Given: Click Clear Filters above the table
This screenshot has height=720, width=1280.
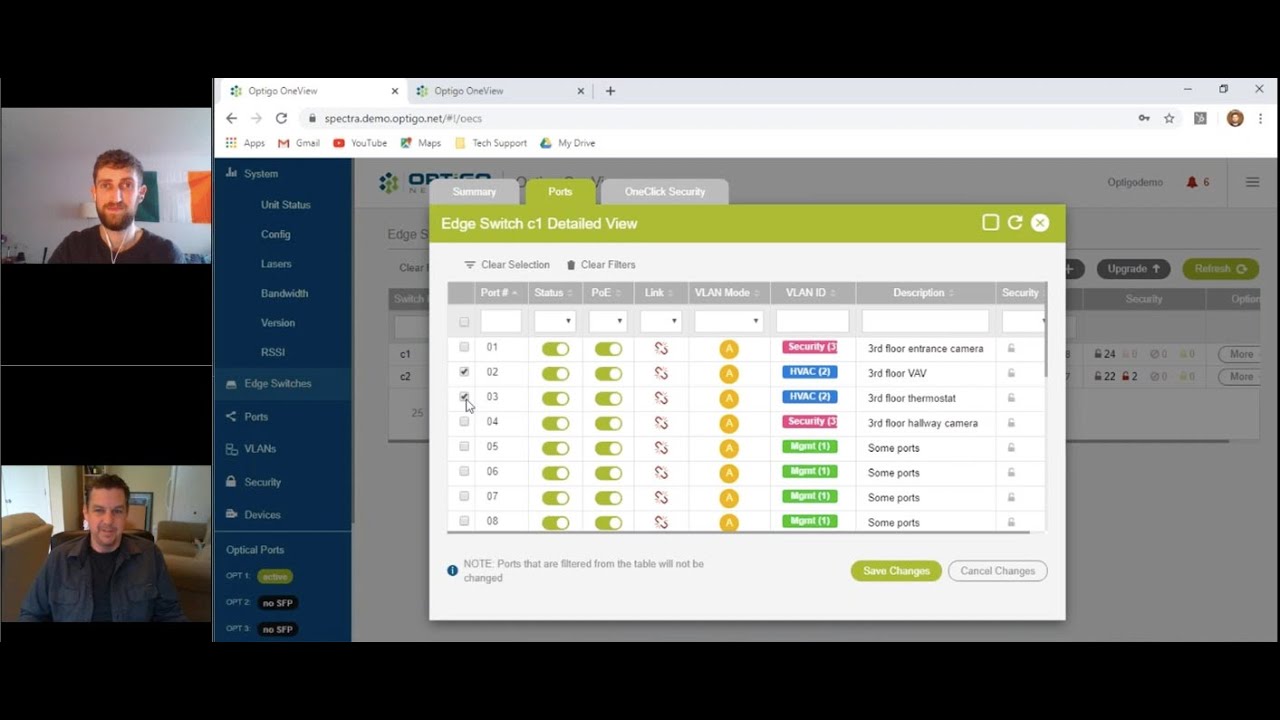Looking at the screenshot, I should [601, 265].
